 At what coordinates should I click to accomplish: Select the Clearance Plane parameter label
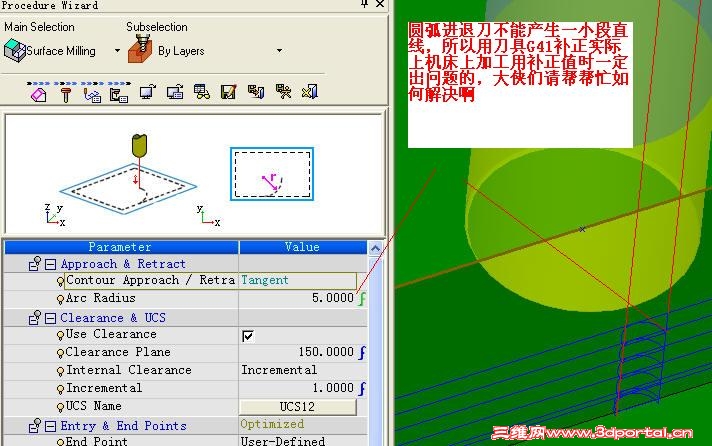click(x=118, y=352)
